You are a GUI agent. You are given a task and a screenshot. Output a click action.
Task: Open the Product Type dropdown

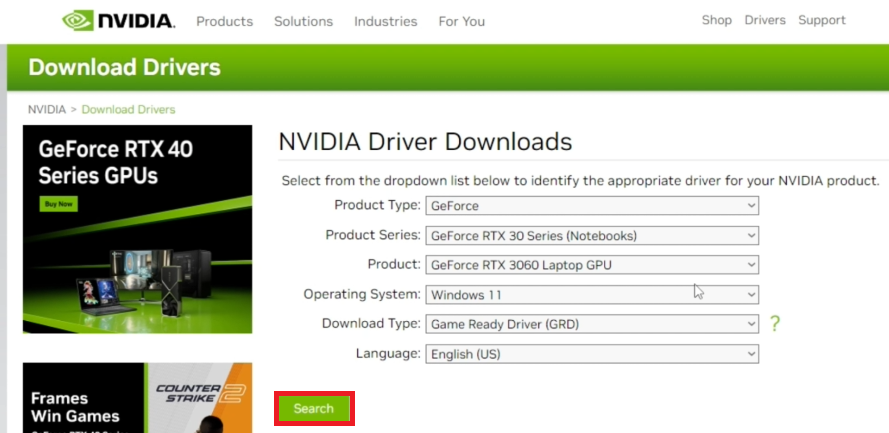coord(592,206)
